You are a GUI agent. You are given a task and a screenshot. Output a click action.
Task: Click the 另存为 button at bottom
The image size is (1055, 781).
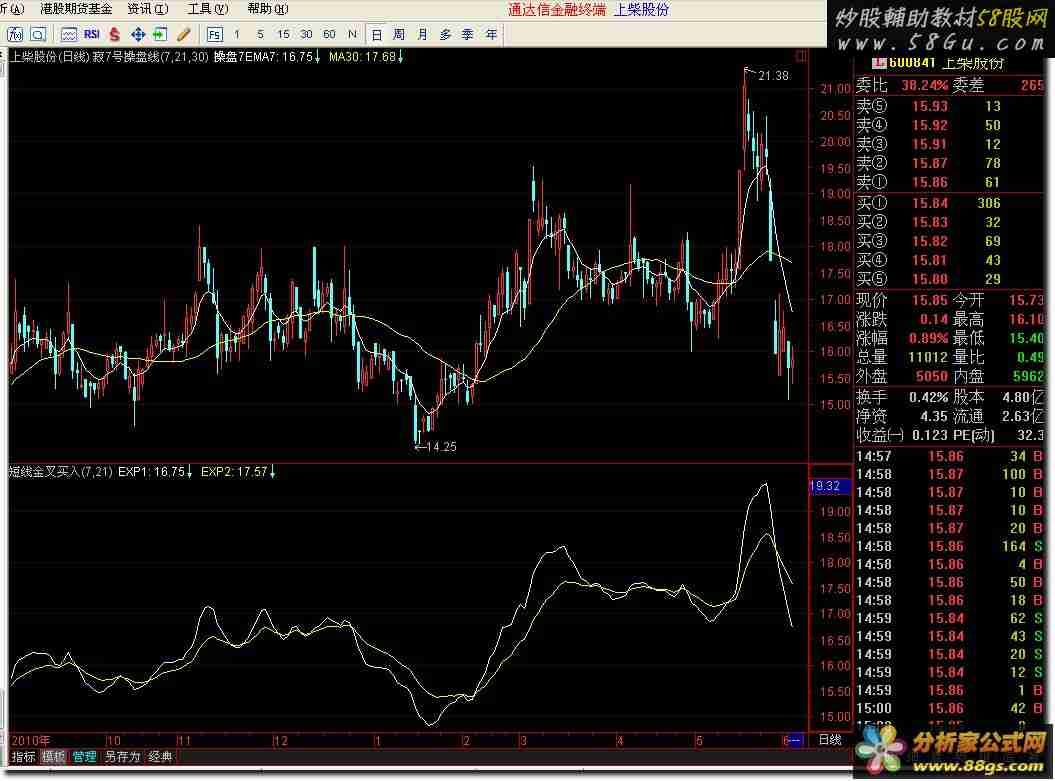coord(122,757)
